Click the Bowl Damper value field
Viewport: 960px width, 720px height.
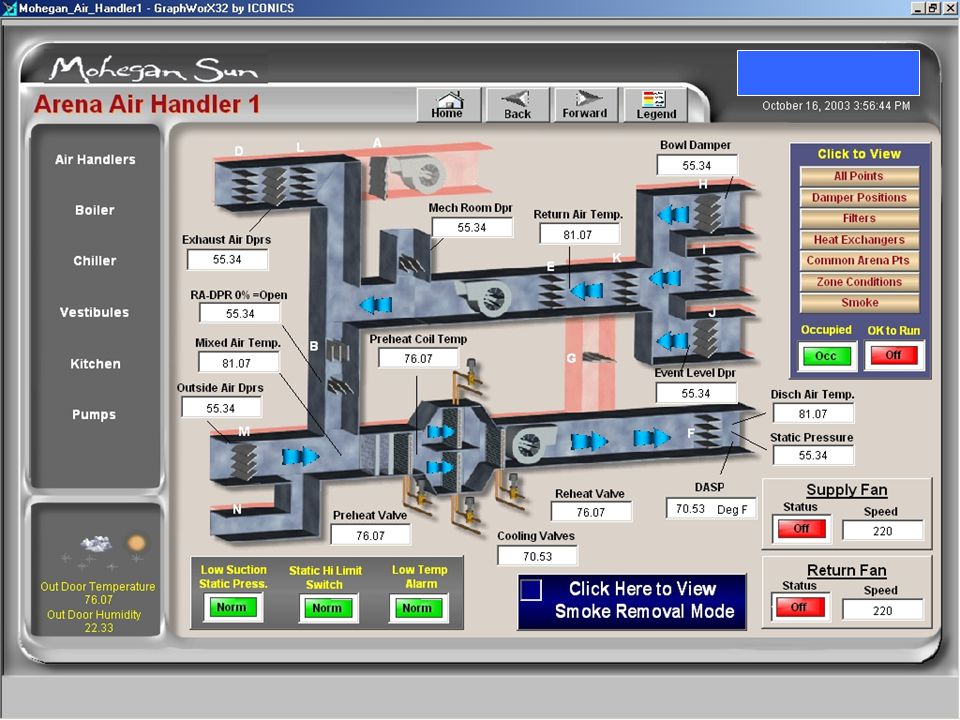click(x=697, y=165)
